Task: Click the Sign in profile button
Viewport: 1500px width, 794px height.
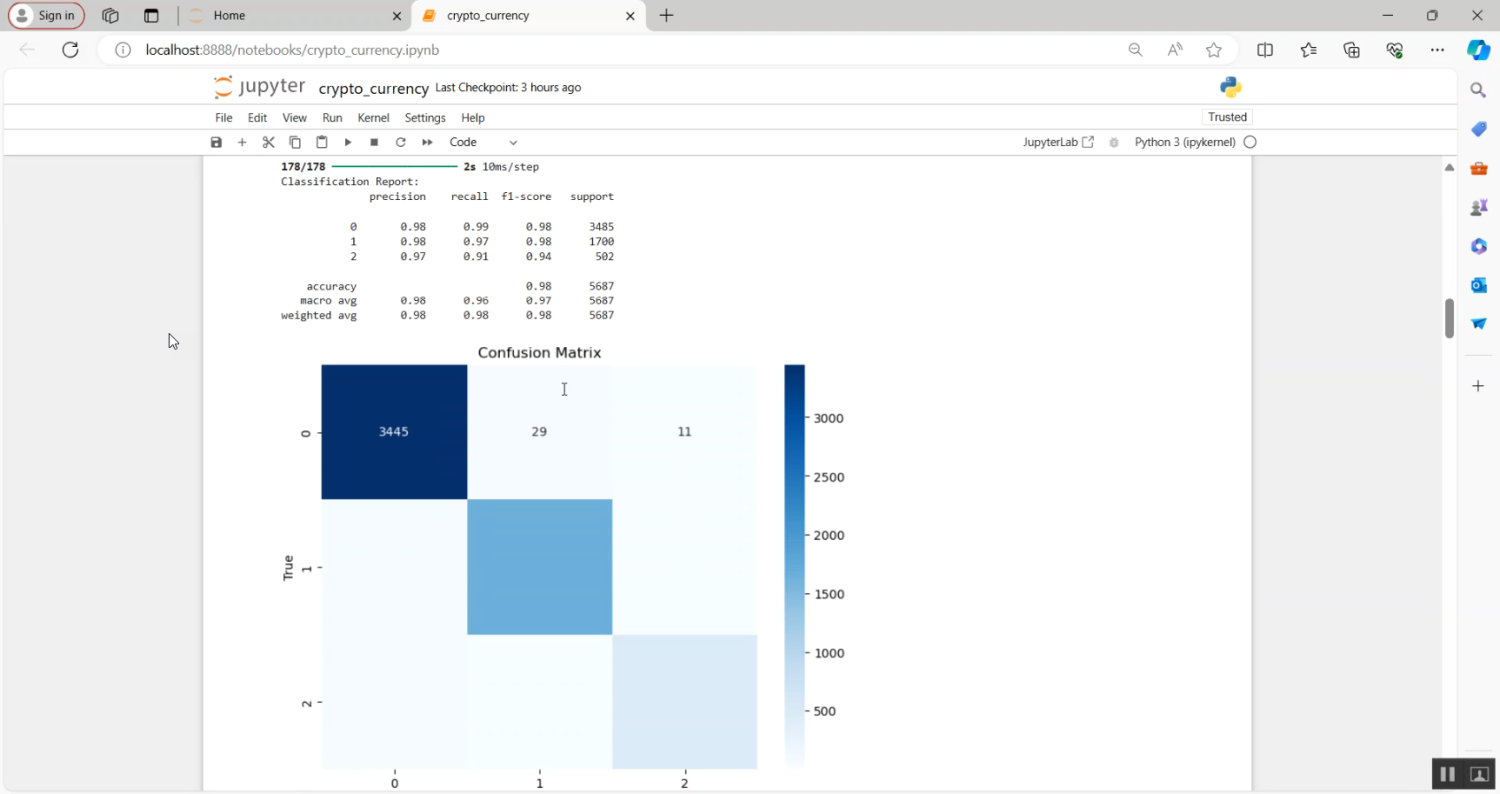Action: pyautogui.click(x=46, y=16)
